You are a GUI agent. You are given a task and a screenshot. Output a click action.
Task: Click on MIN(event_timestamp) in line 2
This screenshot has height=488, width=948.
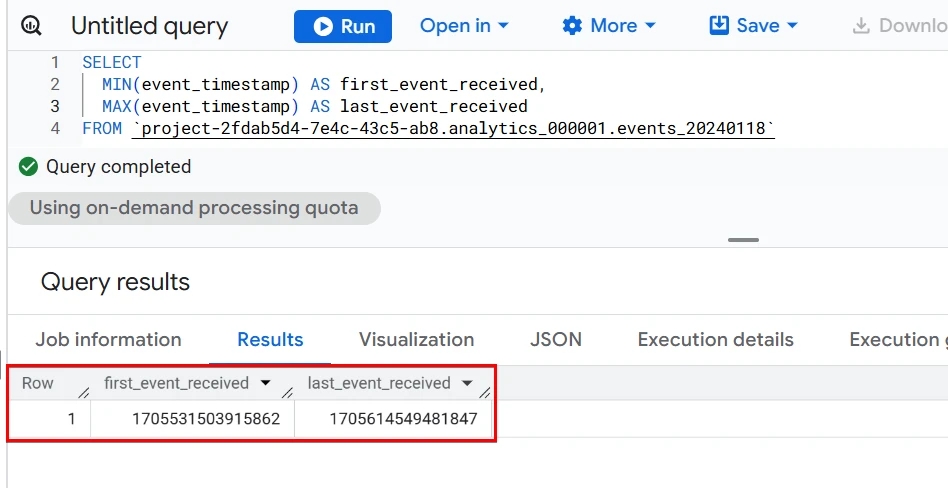tap(200, 85)
